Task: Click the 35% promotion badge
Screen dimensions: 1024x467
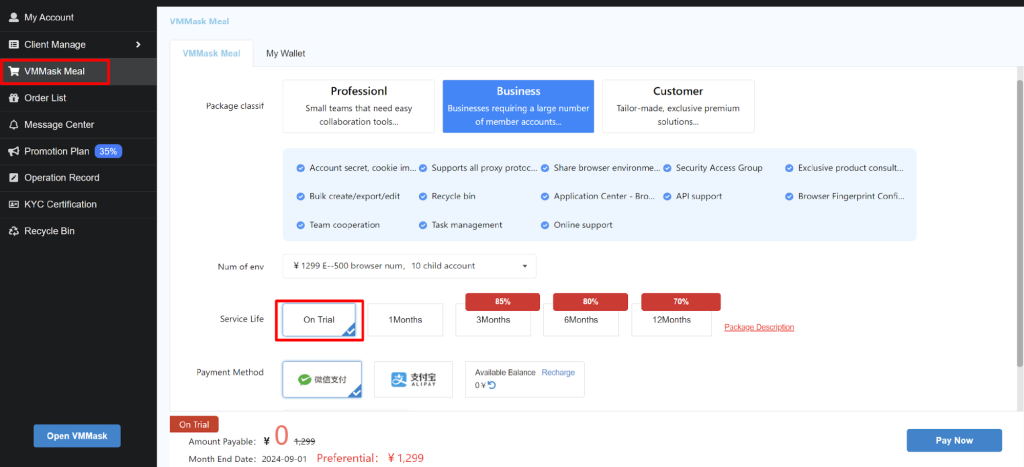Action: click(108, 152)
